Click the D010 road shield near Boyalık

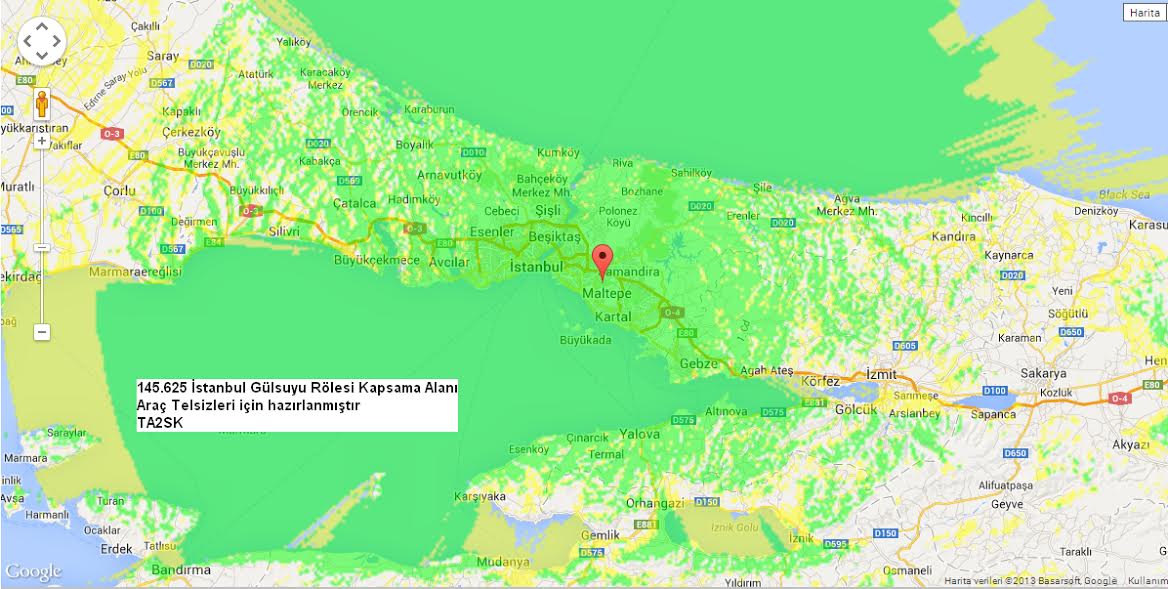(x=473, y=153)
